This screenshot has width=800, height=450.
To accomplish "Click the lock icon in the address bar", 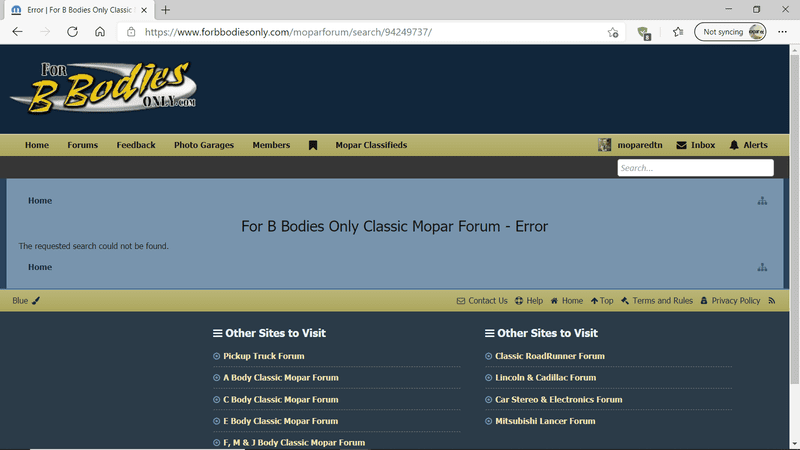I will [x=131, y=32].
